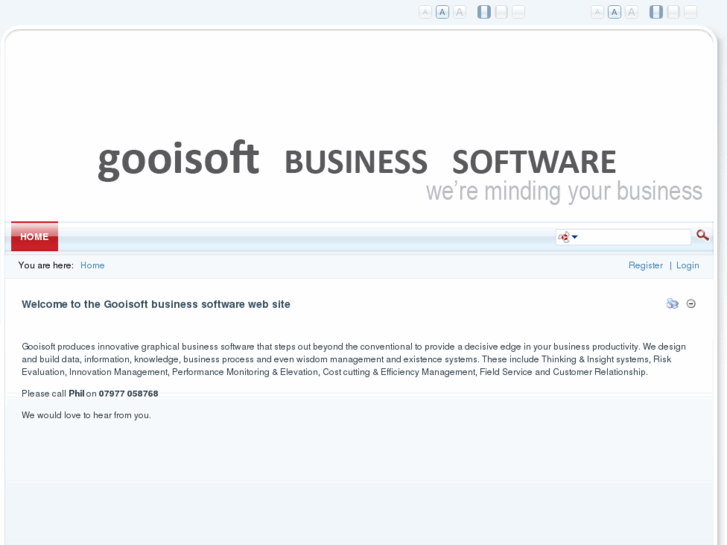Image resolution: width=727 pixels, height=545 pixels.
Task: Click the 'We would love to hear from you.' text
Action: click(x=86, y=415)
